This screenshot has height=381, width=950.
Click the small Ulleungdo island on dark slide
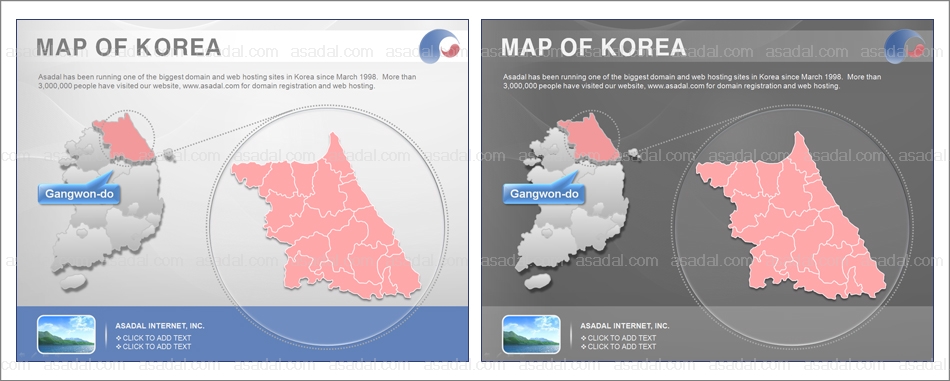pos(634,153)
